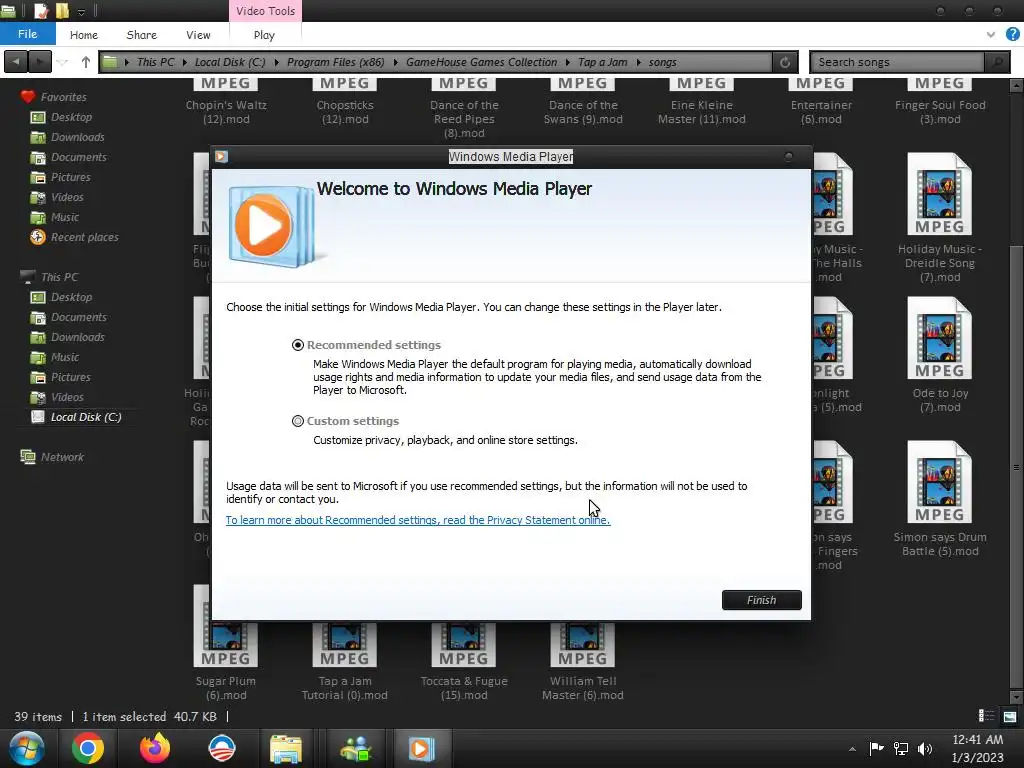Screen dimensions: 1024x768
Task: Expand the 'Program Files (x86)' breadcrumb arrow
Action: (x=396, y=62)
